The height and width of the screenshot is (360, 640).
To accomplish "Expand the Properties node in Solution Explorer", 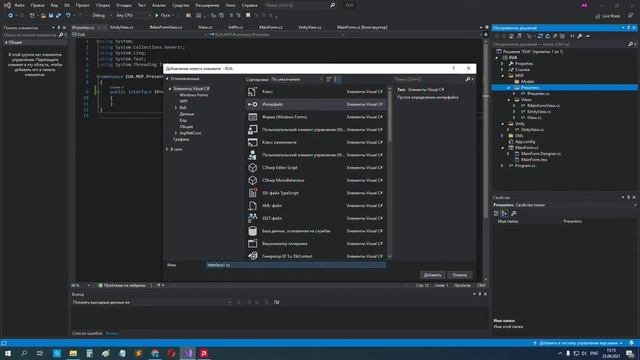I will [x=502, y=64].
